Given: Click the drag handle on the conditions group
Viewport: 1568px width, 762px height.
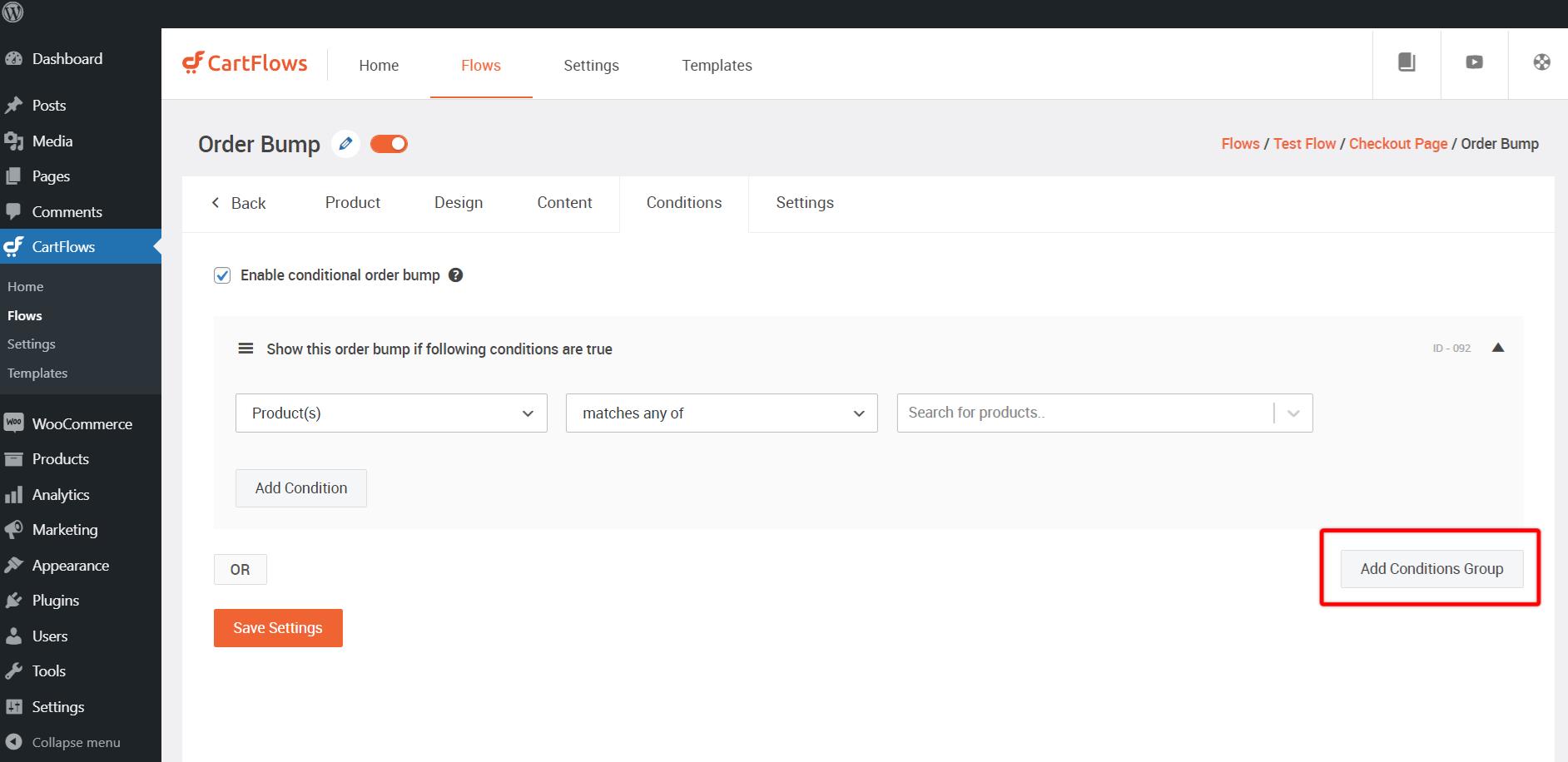Looking at the screenshot, I should click(x=246, y=349).
